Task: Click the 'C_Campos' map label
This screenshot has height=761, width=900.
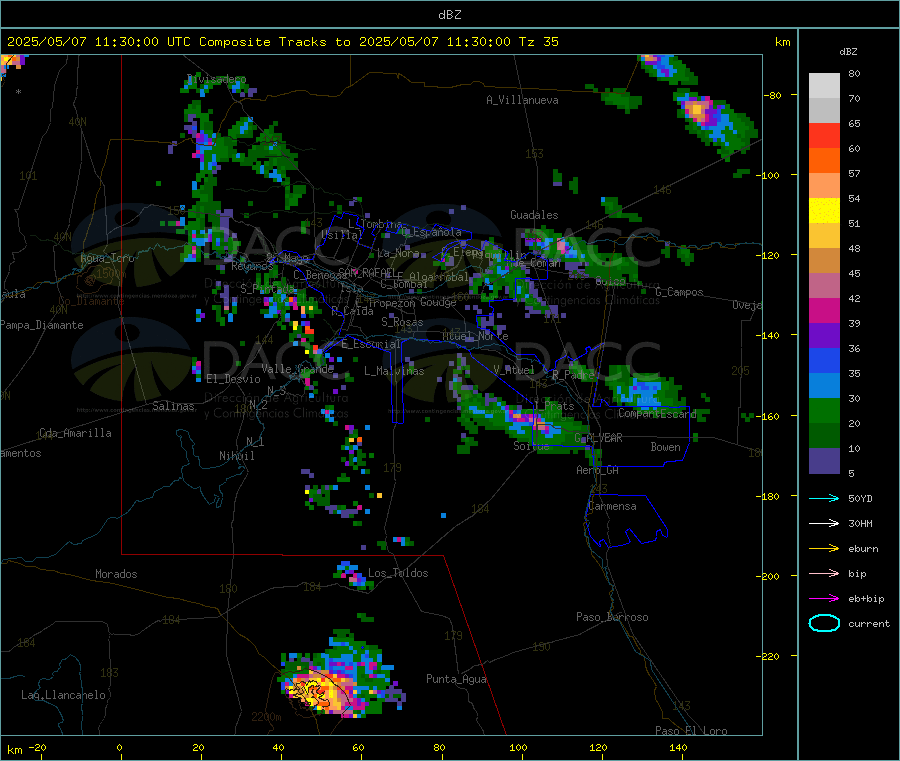Action: pos(679,292)
